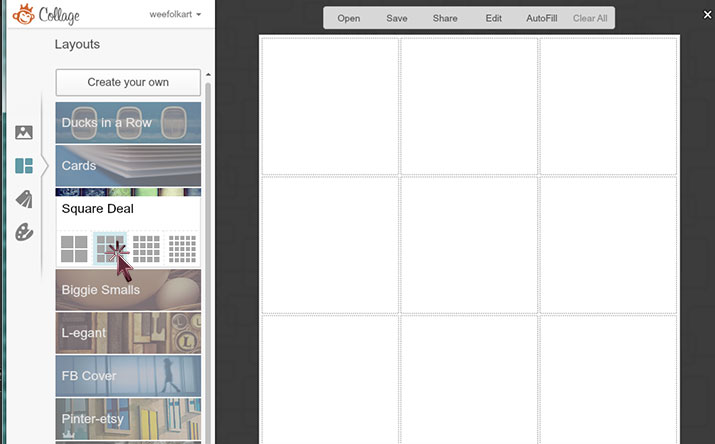Open the Swatches panel icon in sidebar
The height and width of the screenshot is (444, 715).
24,199
